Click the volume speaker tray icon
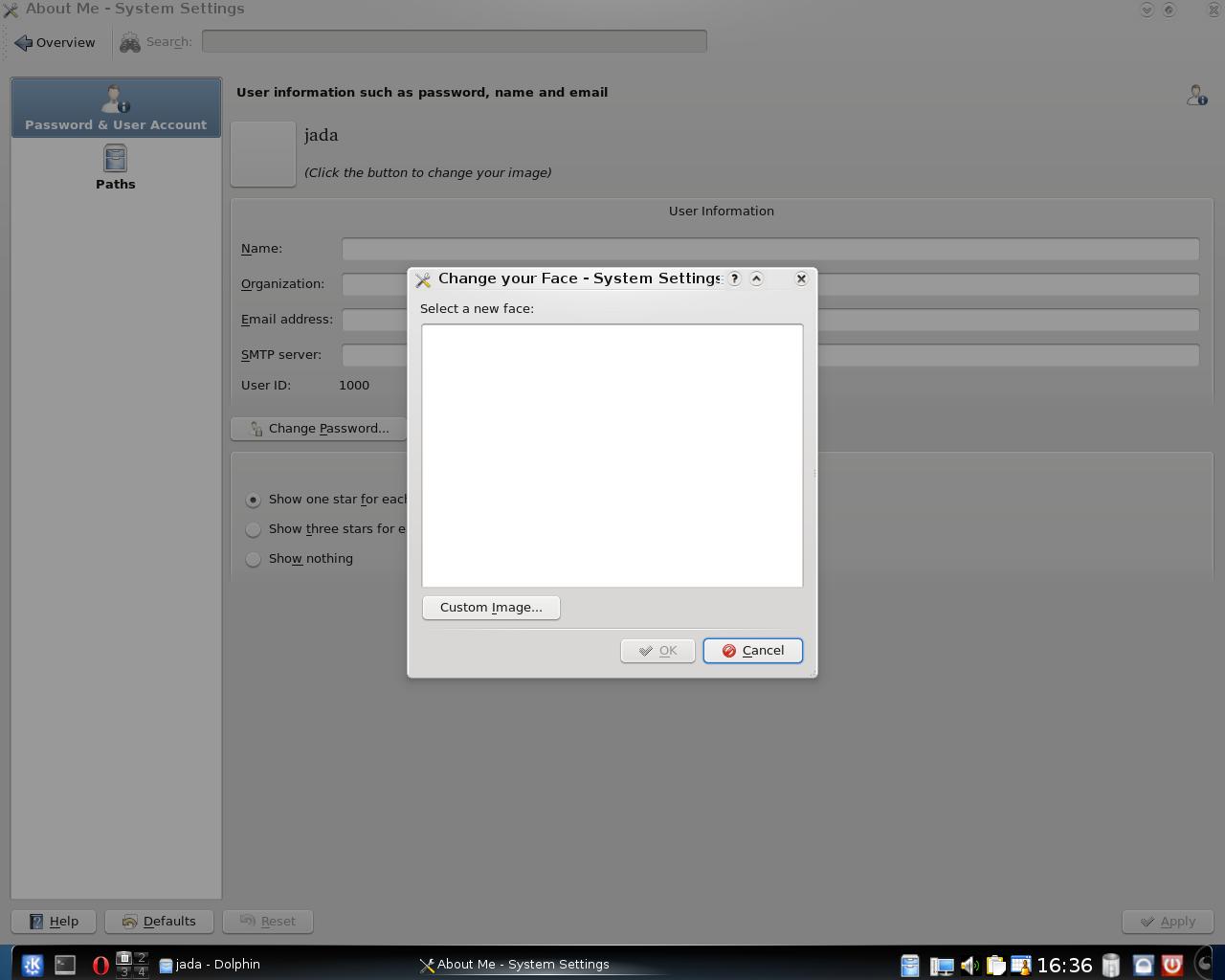Viewport: 1225px width, 980px height. 969,966
